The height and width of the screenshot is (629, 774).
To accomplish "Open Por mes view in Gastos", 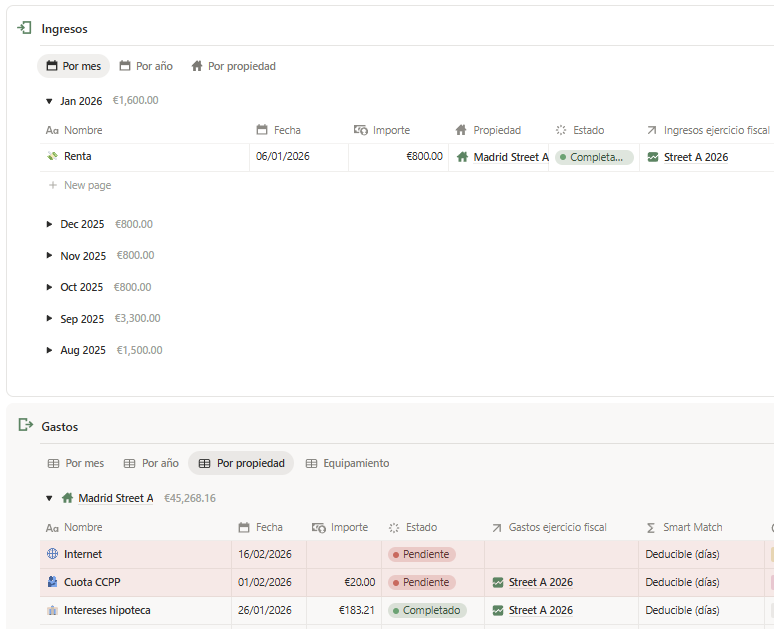I will coord(75,463).
